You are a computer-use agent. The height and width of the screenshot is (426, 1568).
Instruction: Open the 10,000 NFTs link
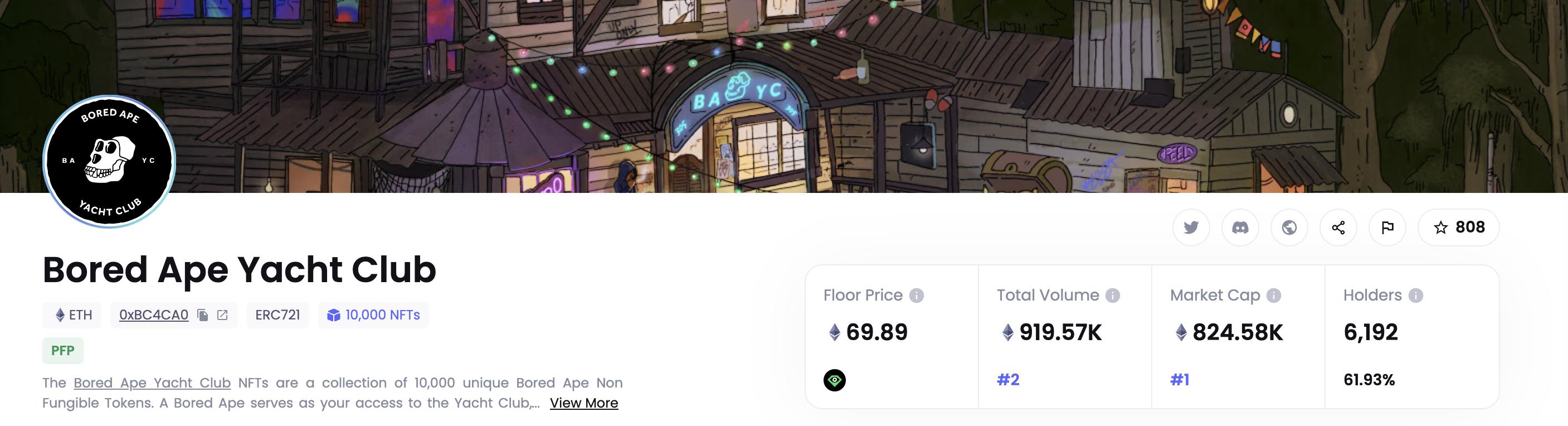click(374, 315)
